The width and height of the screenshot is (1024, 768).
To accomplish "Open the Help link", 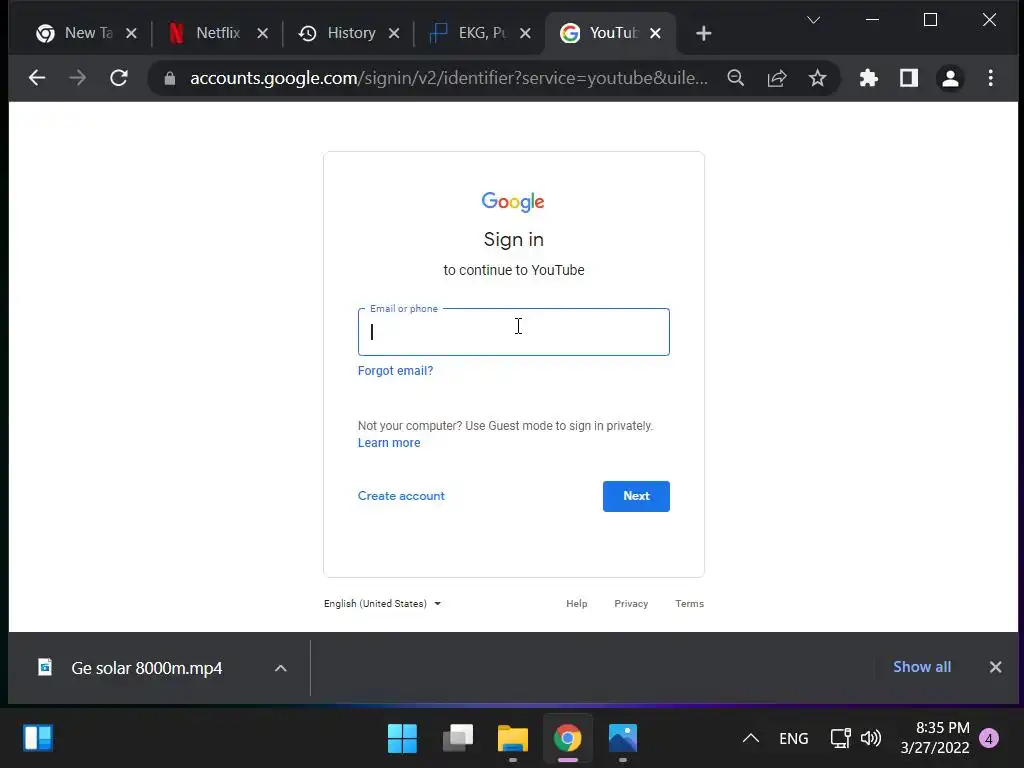I will 577,603.
